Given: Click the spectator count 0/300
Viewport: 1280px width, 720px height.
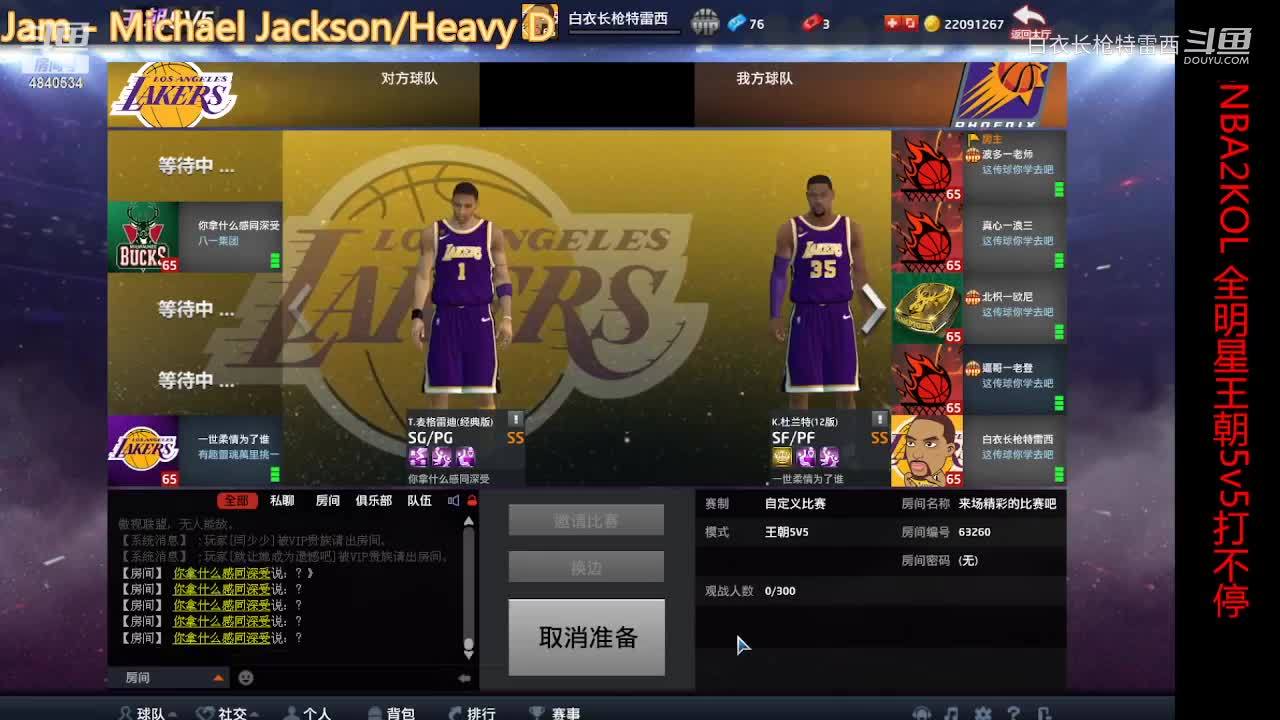Looking at the screenshot, I should click(x=780, y=591).
